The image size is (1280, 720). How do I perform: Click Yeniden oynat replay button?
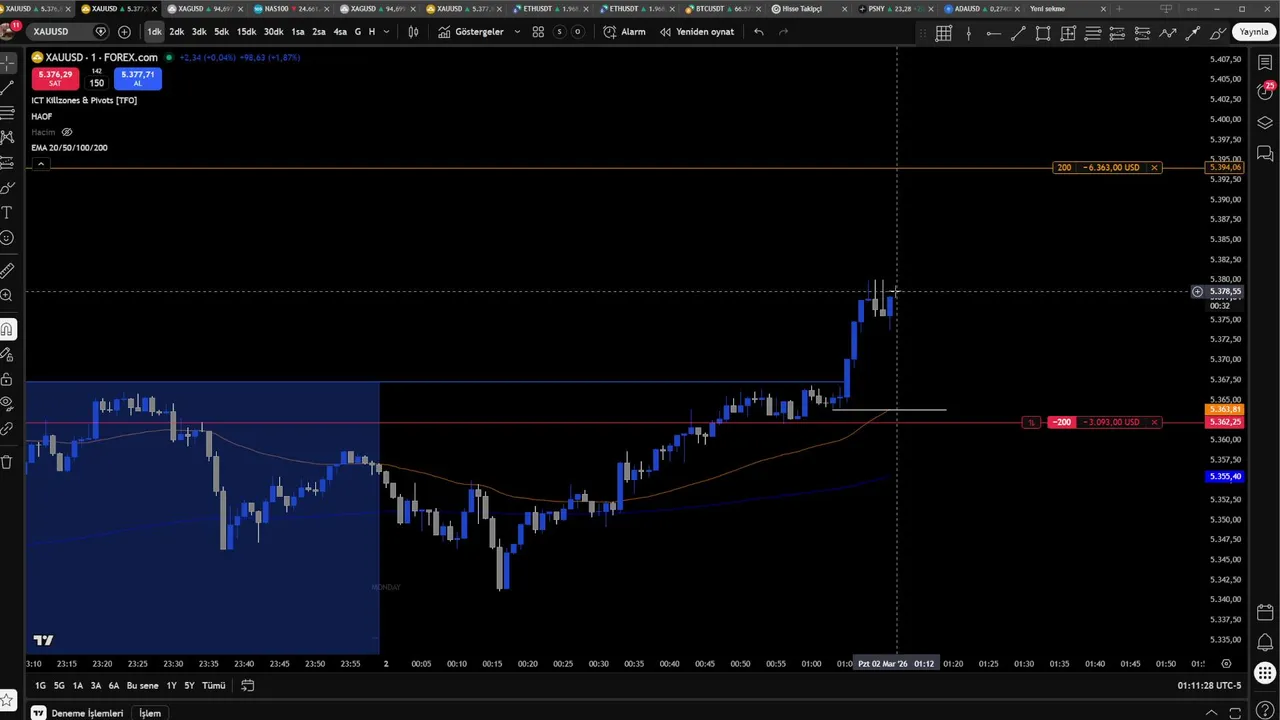pos(696,32)
